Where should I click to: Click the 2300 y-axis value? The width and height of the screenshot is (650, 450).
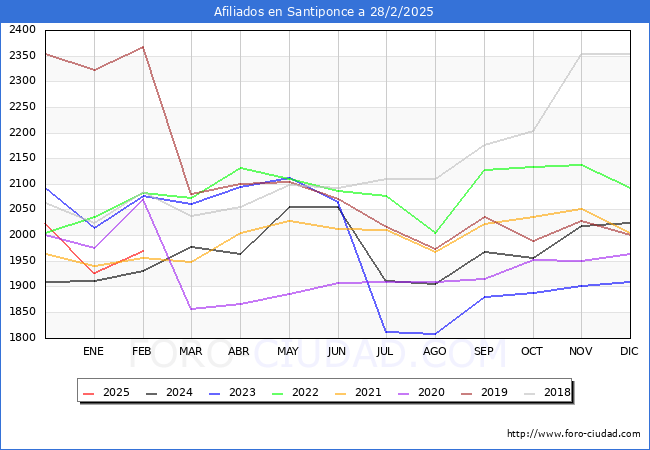click(x=22, y=81)
